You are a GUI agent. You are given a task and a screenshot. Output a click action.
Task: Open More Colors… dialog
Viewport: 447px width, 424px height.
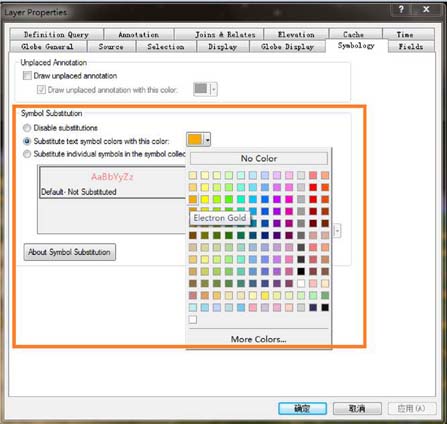point(259,339)
